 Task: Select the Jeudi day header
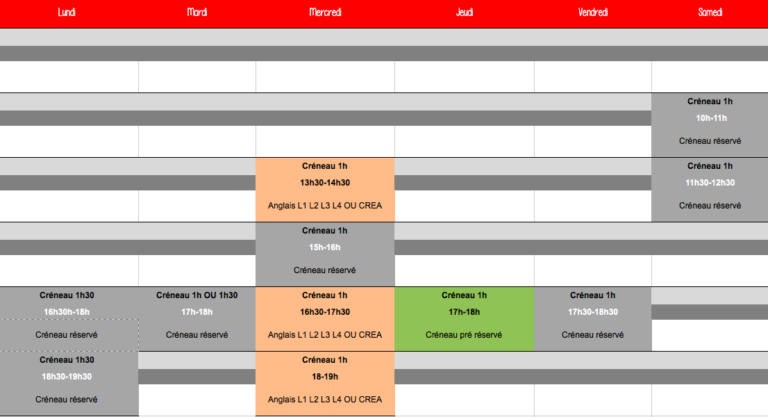[464, 12]
